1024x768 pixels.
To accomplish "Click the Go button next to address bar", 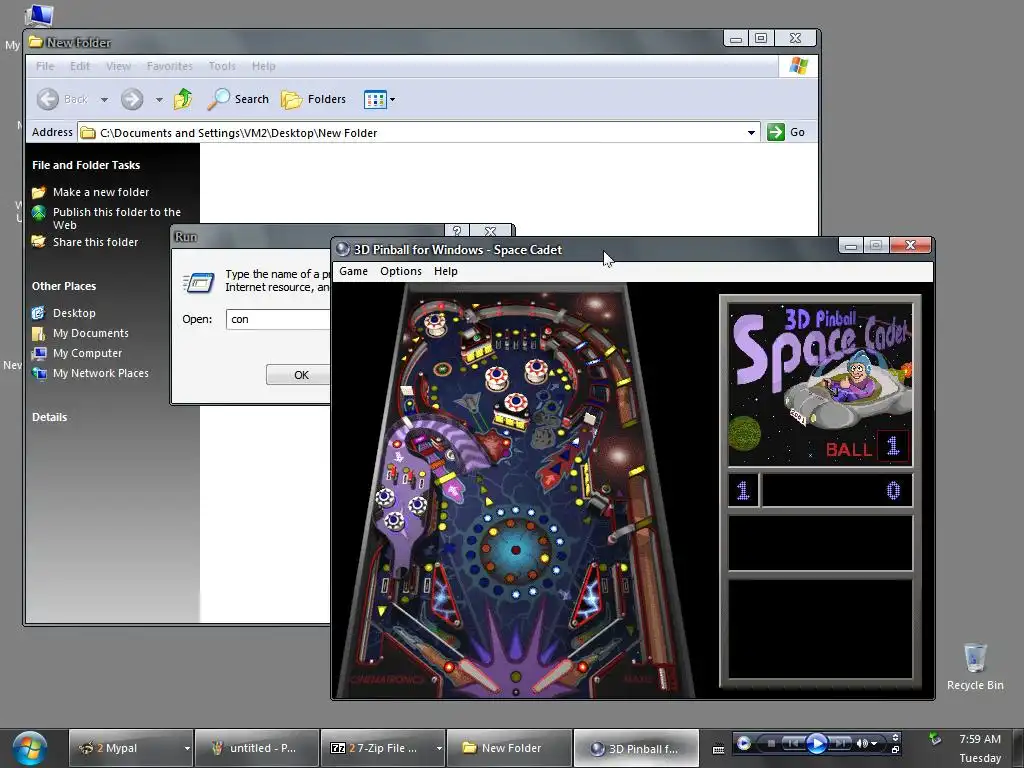I will coord(786,132).
